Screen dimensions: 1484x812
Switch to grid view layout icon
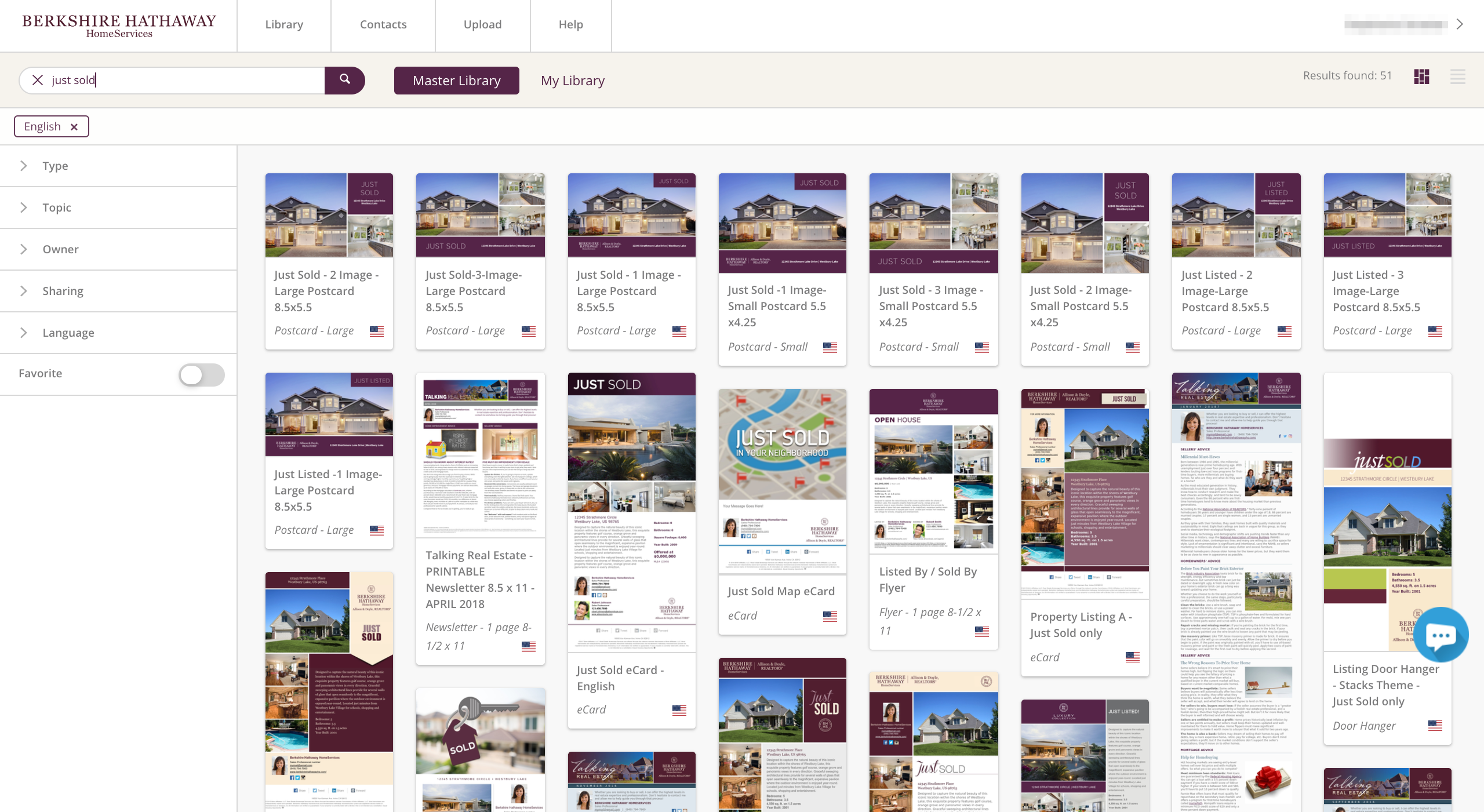(x=1421, y=77)
